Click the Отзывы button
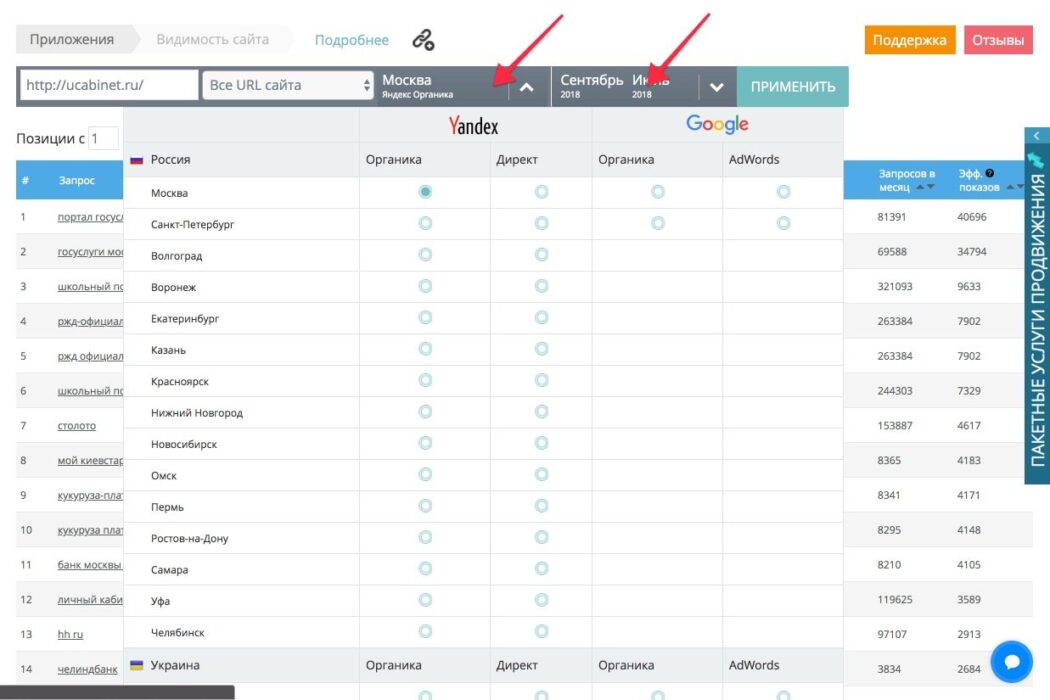The width and height of the screenshot is (1050, 700). pyautogui.click(x=998, y=40)
